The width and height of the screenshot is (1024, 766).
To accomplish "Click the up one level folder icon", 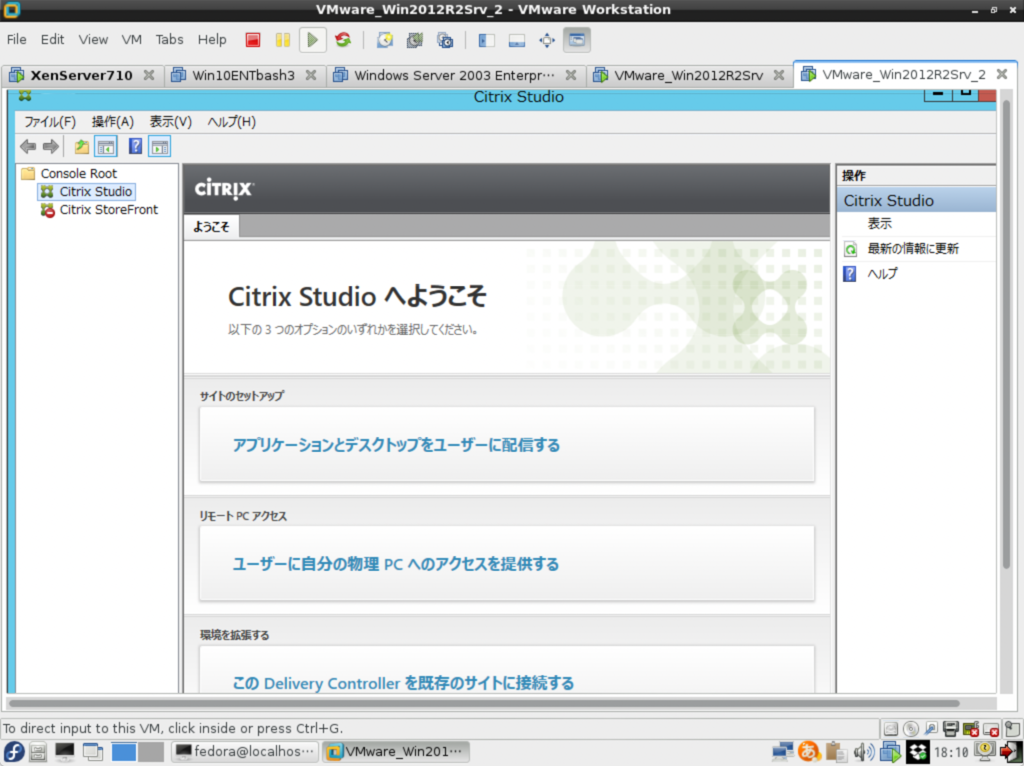I will [x=82, y=146].
